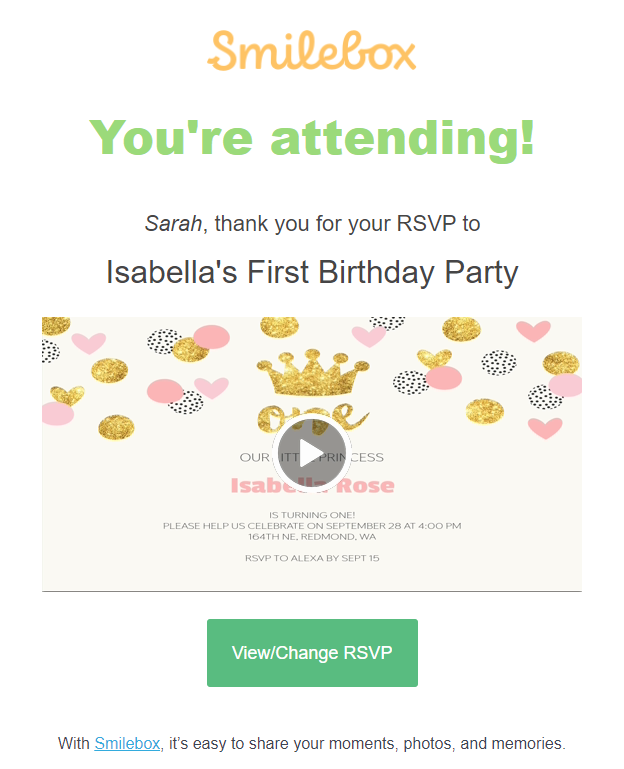Click the gold heart above right pink circle
Screen dimensions: 624x769
click(434, 358)
